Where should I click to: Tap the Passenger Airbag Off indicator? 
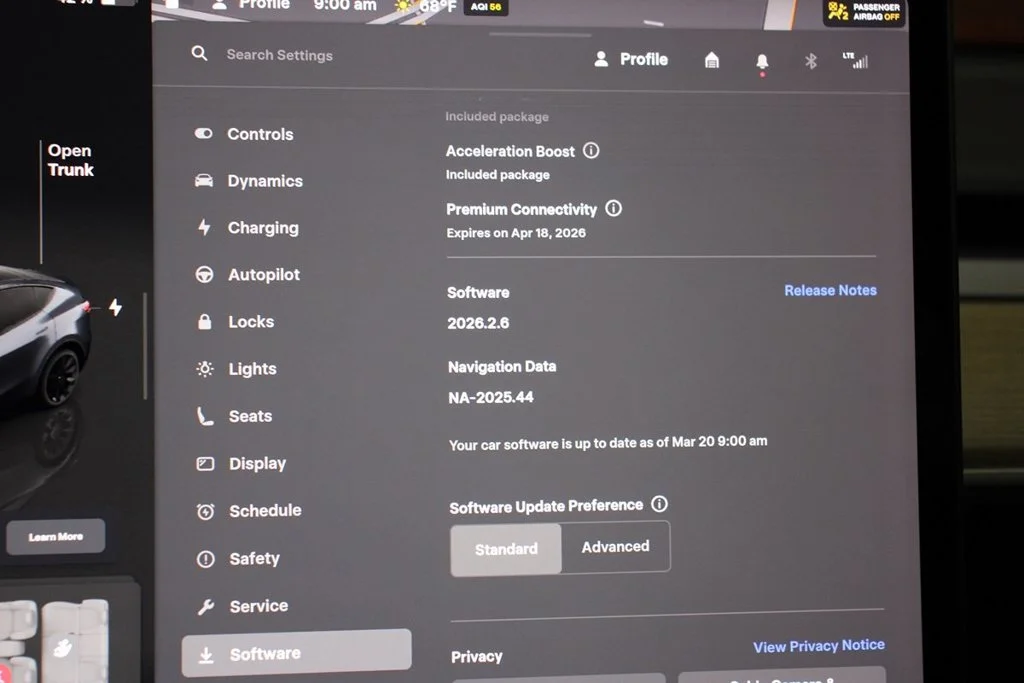point(864,12)
